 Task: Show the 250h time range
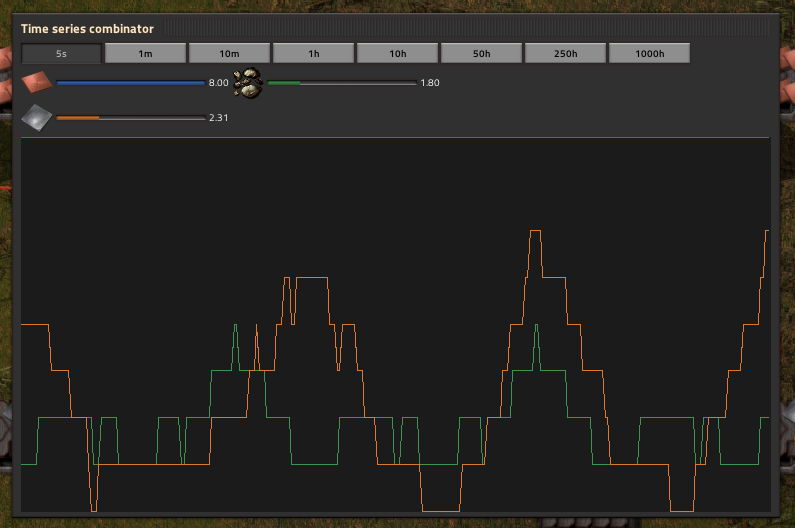[x=565, y=53]
